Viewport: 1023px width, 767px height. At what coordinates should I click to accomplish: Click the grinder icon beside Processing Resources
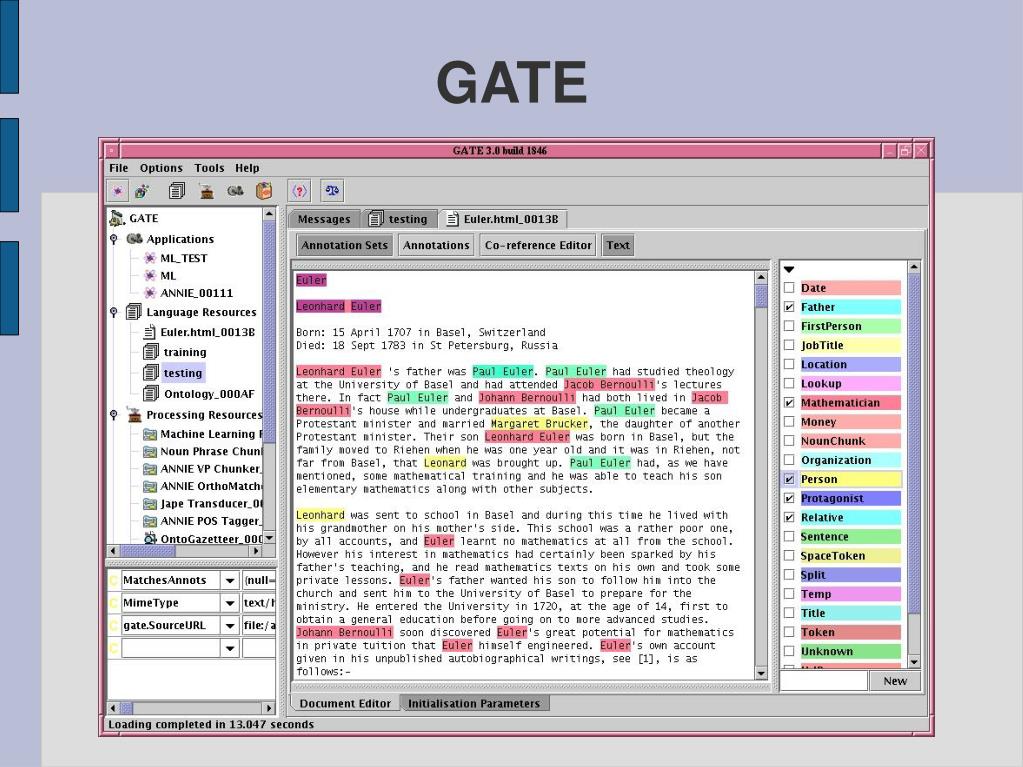click(134, 415)
